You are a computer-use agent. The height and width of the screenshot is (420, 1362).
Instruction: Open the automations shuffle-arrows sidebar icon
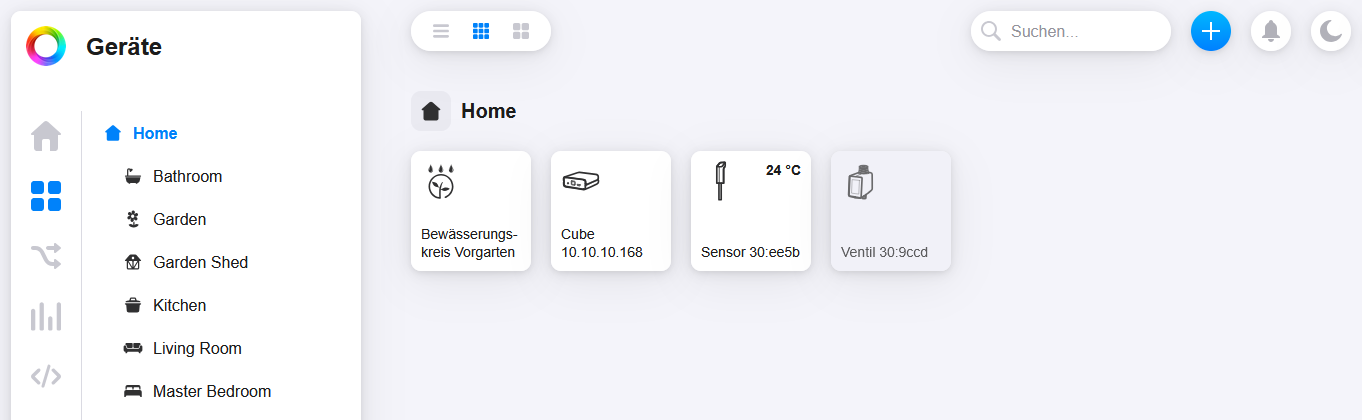[x=46, y=256]
